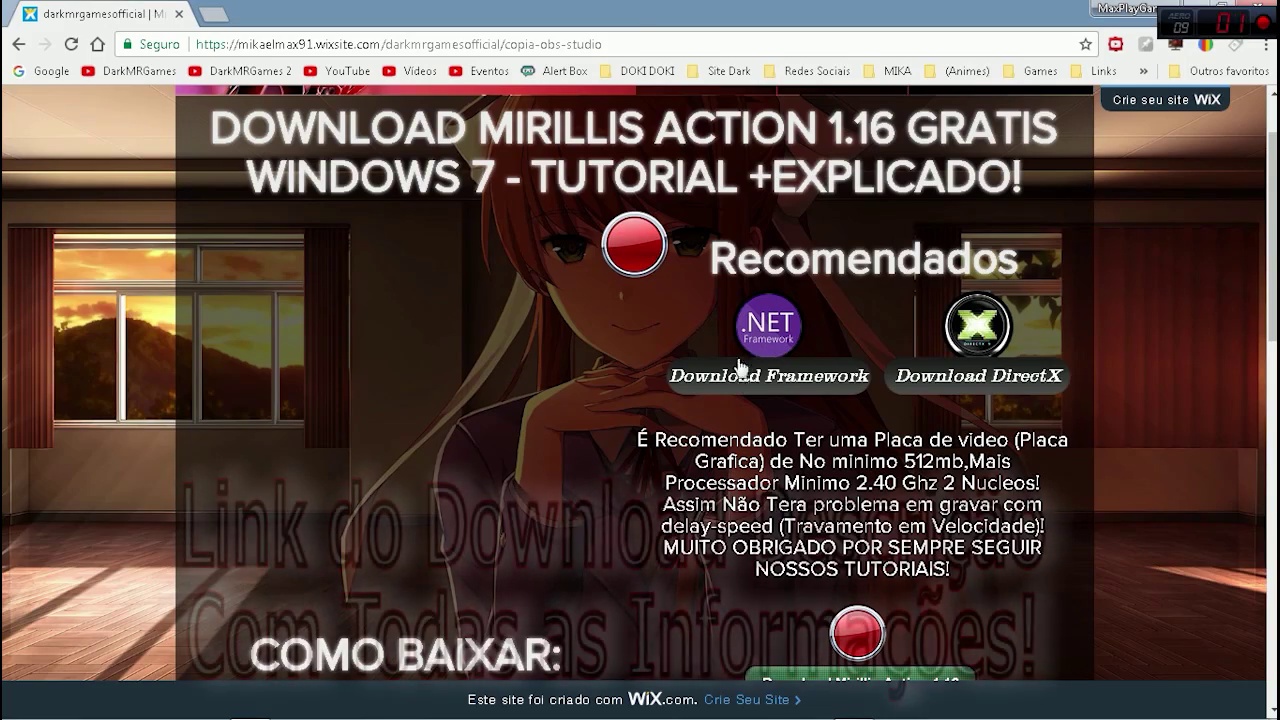Click the Download Framework button
1280x720 pixels.
click(769, 376)
